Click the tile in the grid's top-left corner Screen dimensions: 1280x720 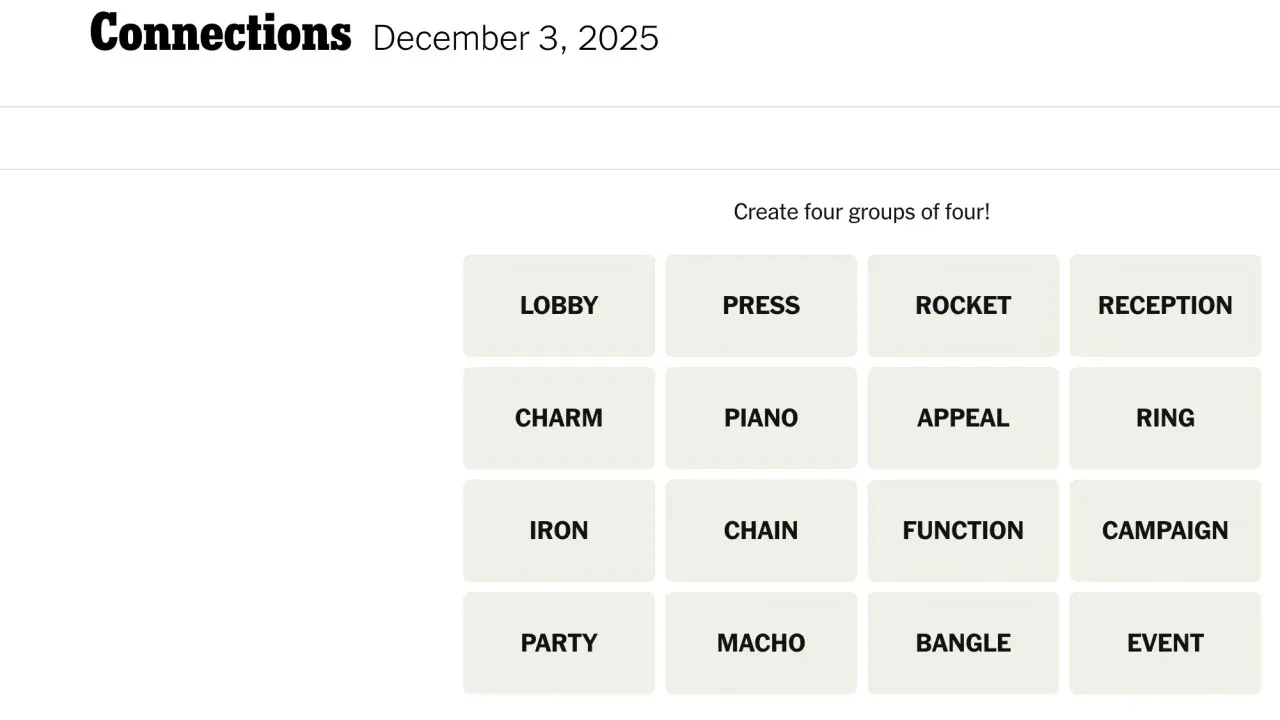[558, 305]
